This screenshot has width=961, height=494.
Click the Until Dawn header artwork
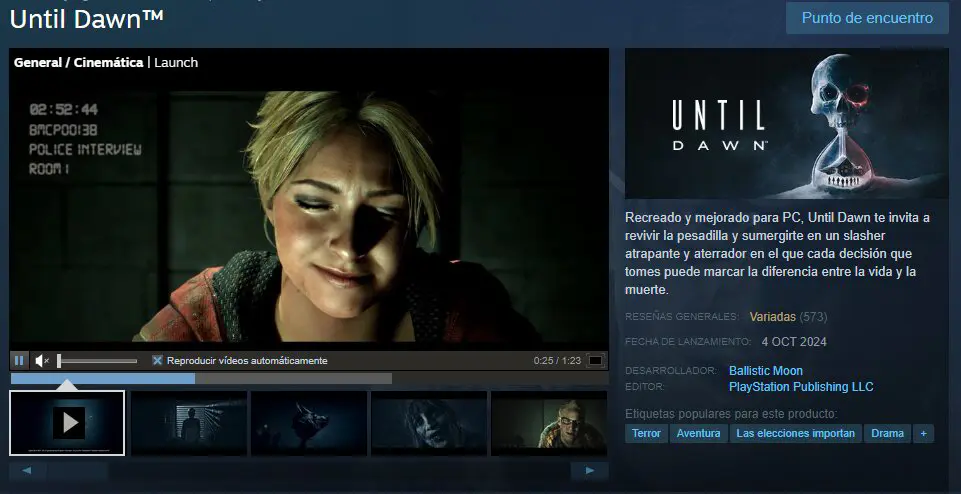pyautogui.click(x=786, y=124)
